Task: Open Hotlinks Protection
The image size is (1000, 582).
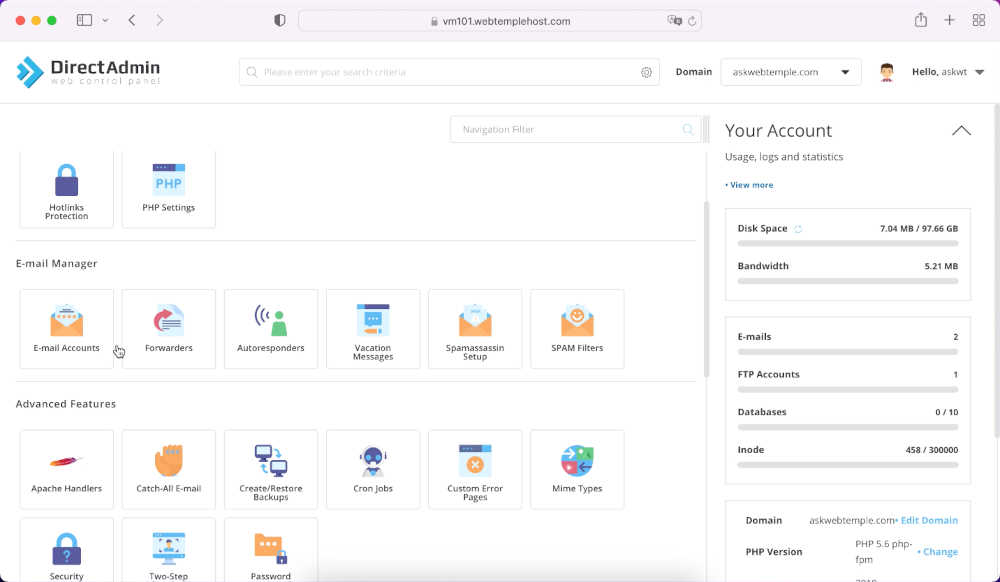Action: coord(66,189)
